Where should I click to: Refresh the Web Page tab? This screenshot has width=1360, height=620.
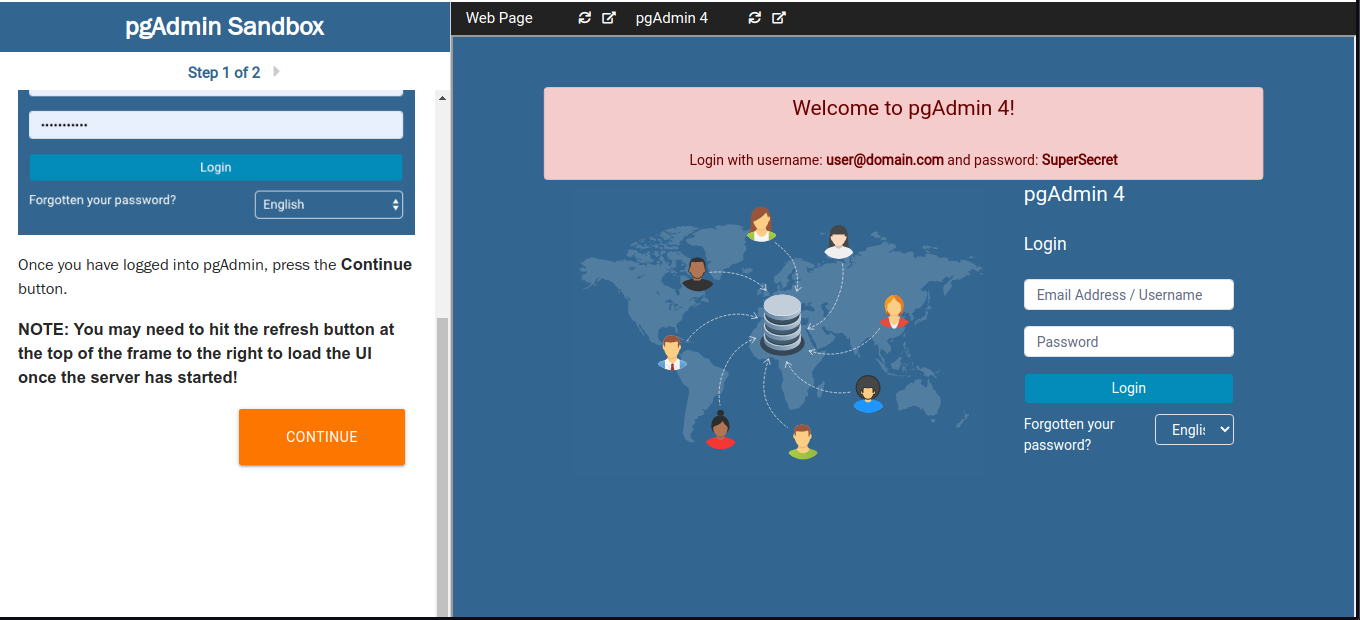tap(585, 18)
